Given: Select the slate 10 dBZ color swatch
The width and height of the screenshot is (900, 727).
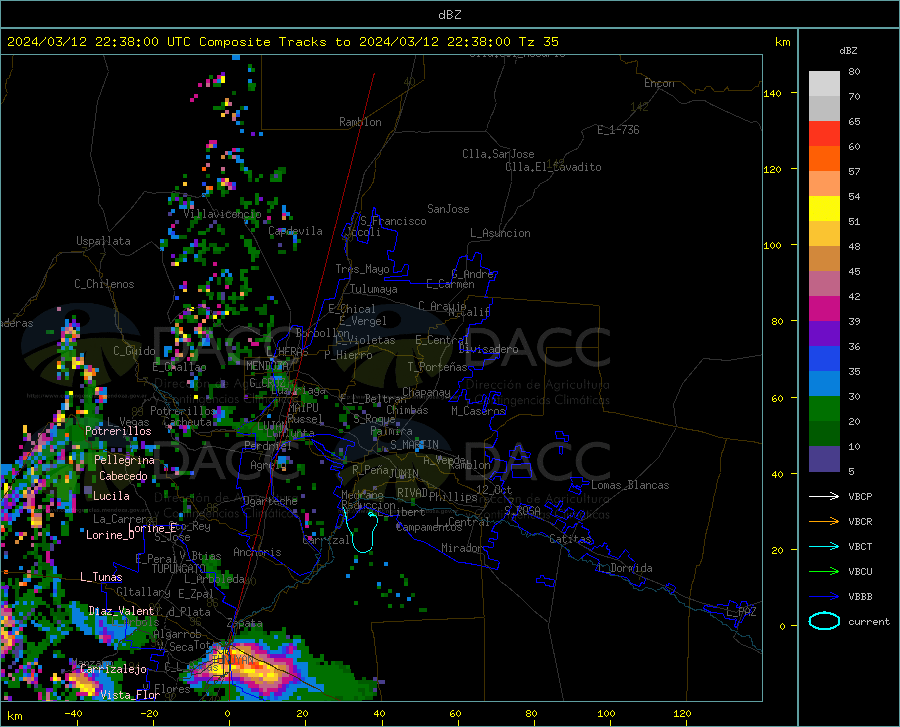Looking at the screenshot, I should click(824, 459).
